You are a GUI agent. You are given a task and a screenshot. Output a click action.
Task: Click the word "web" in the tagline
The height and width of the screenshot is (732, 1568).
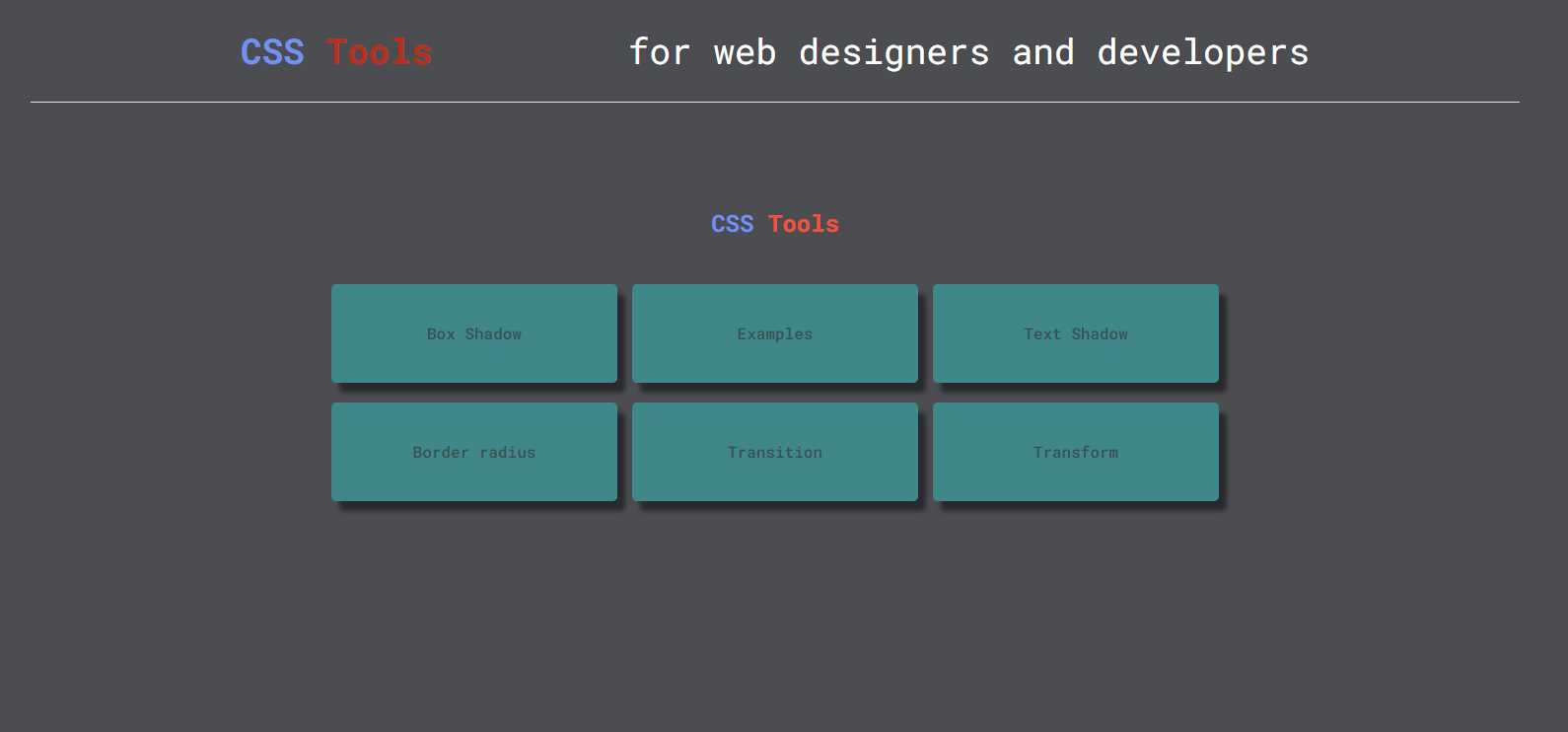click(x=745, y=52)
